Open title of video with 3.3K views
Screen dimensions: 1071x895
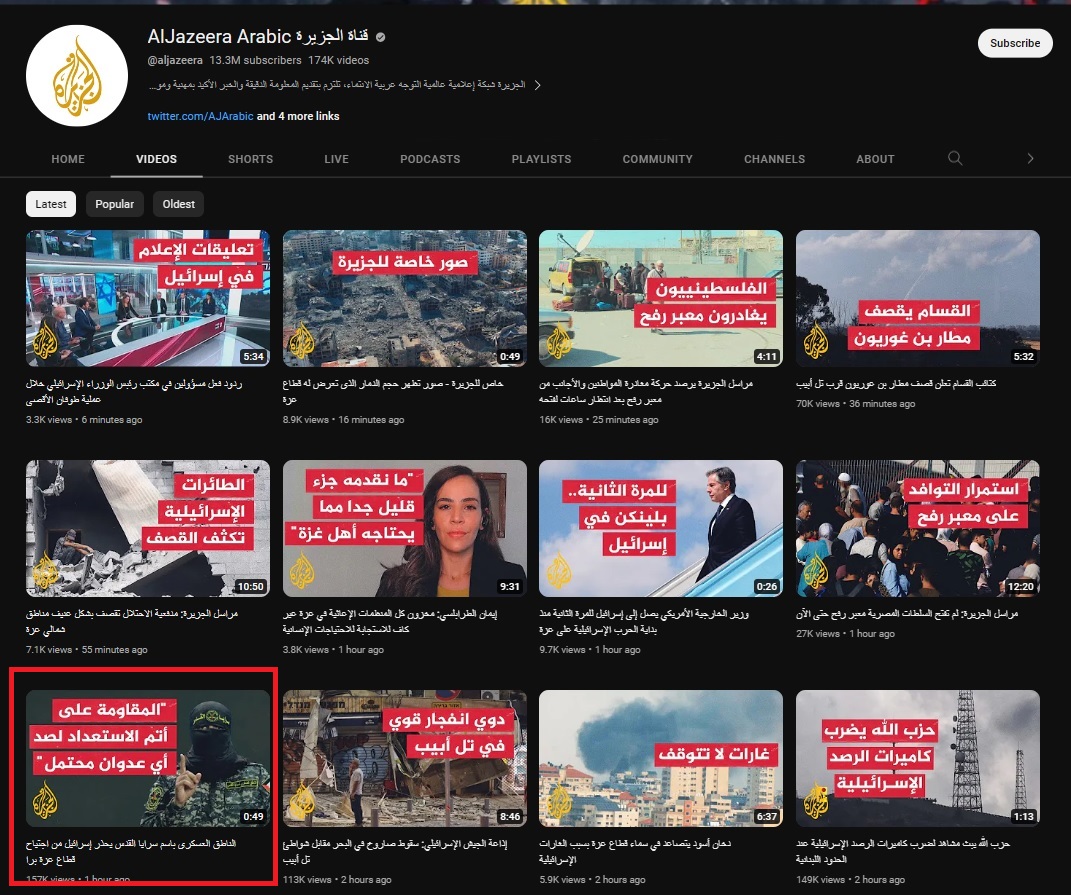tap(134, 391)
